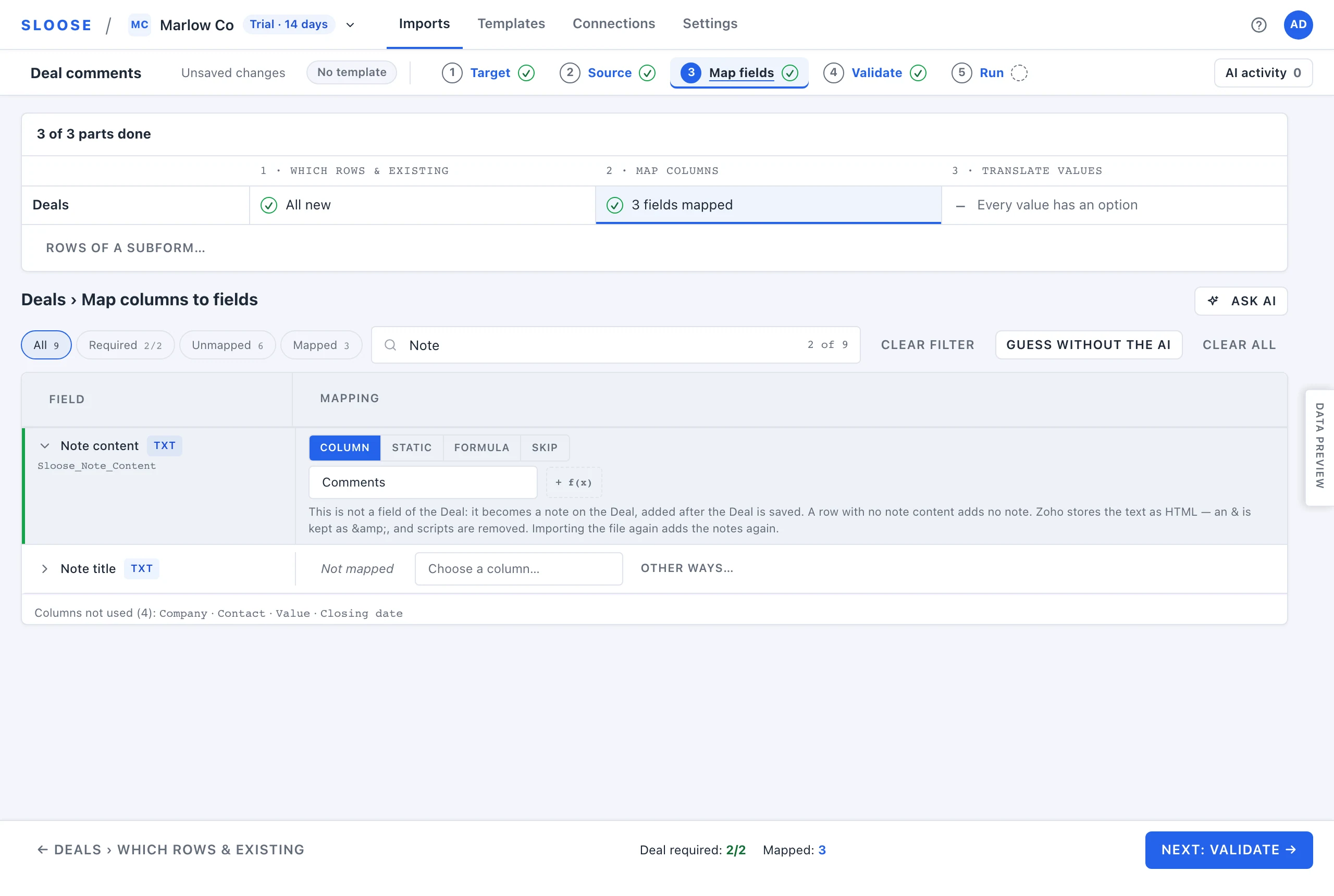The image size is (1334, 896).
Task: Click the Ask AI sparkle button
Action: click(1241, 301)
